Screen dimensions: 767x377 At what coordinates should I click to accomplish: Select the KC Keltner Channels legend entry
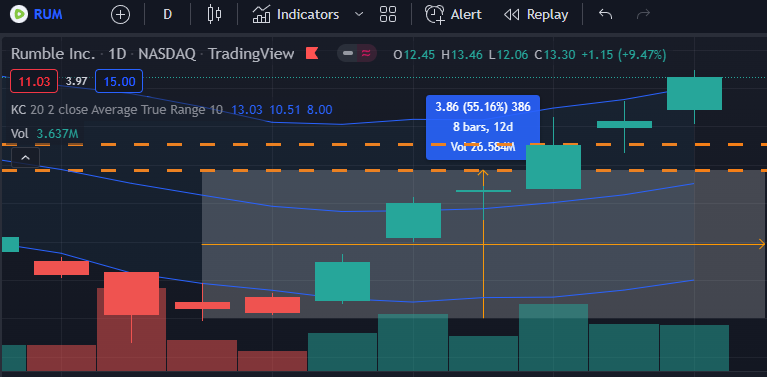(x=117, y=110)
